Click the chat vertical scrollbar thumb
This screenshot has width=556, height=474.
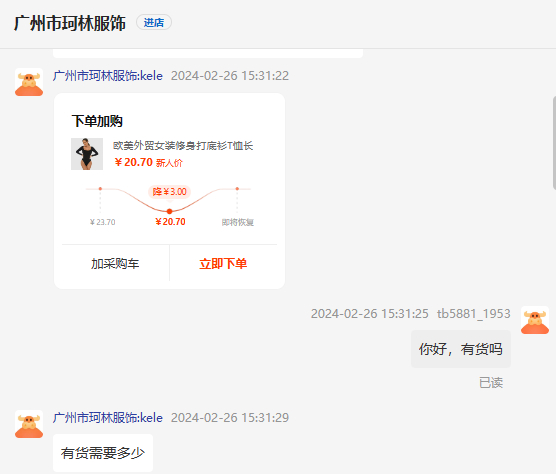point(554,143)
